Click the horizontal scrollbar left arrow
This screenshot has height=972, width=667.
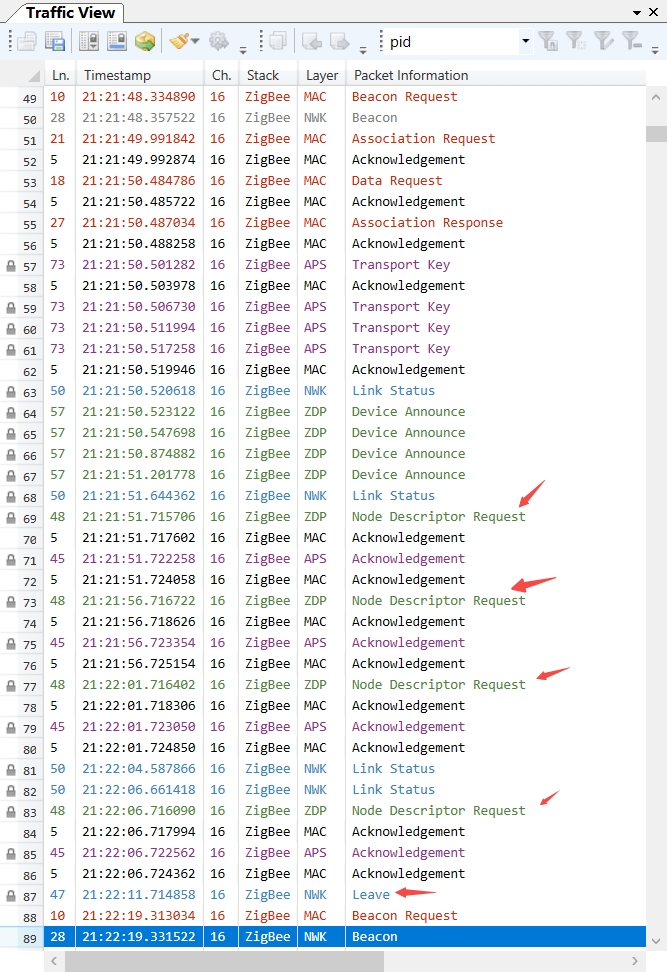click(x=54, y=961)
